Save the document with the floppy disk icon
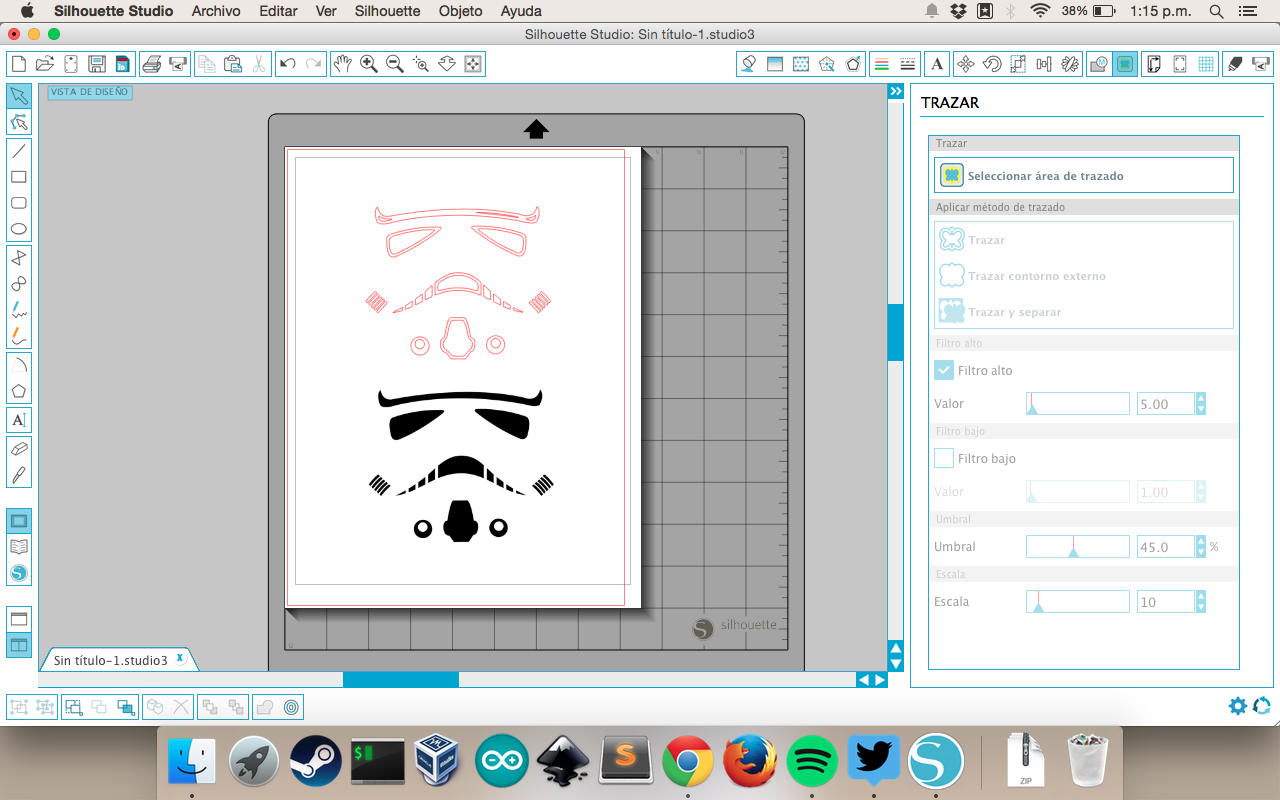 [97, 64]
